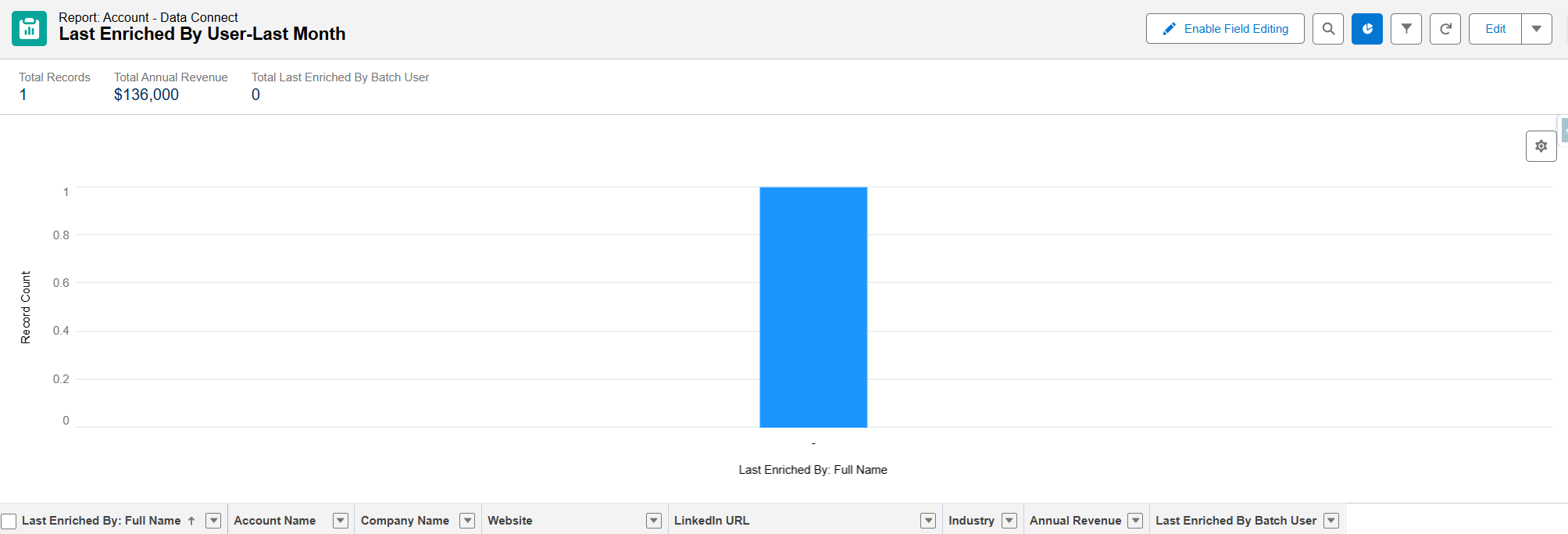
Task: Click the report search magnifier icon
Action: [1327, 29]
